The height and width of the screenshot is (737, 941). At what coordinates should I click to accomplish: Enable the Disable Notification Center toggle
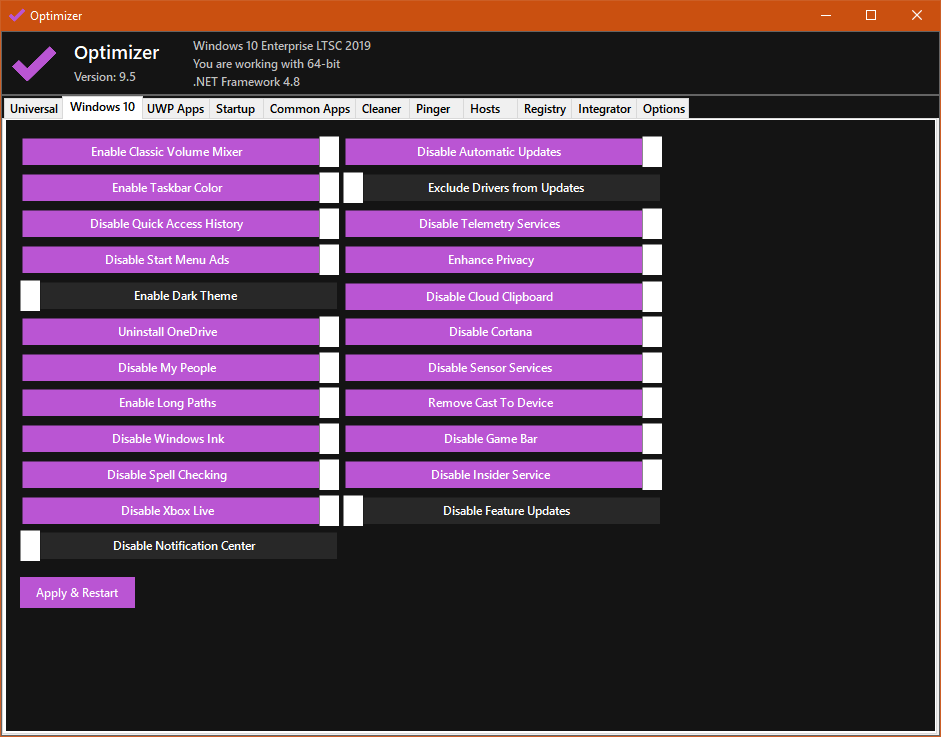pyautogui.click(x=179, y=546)
